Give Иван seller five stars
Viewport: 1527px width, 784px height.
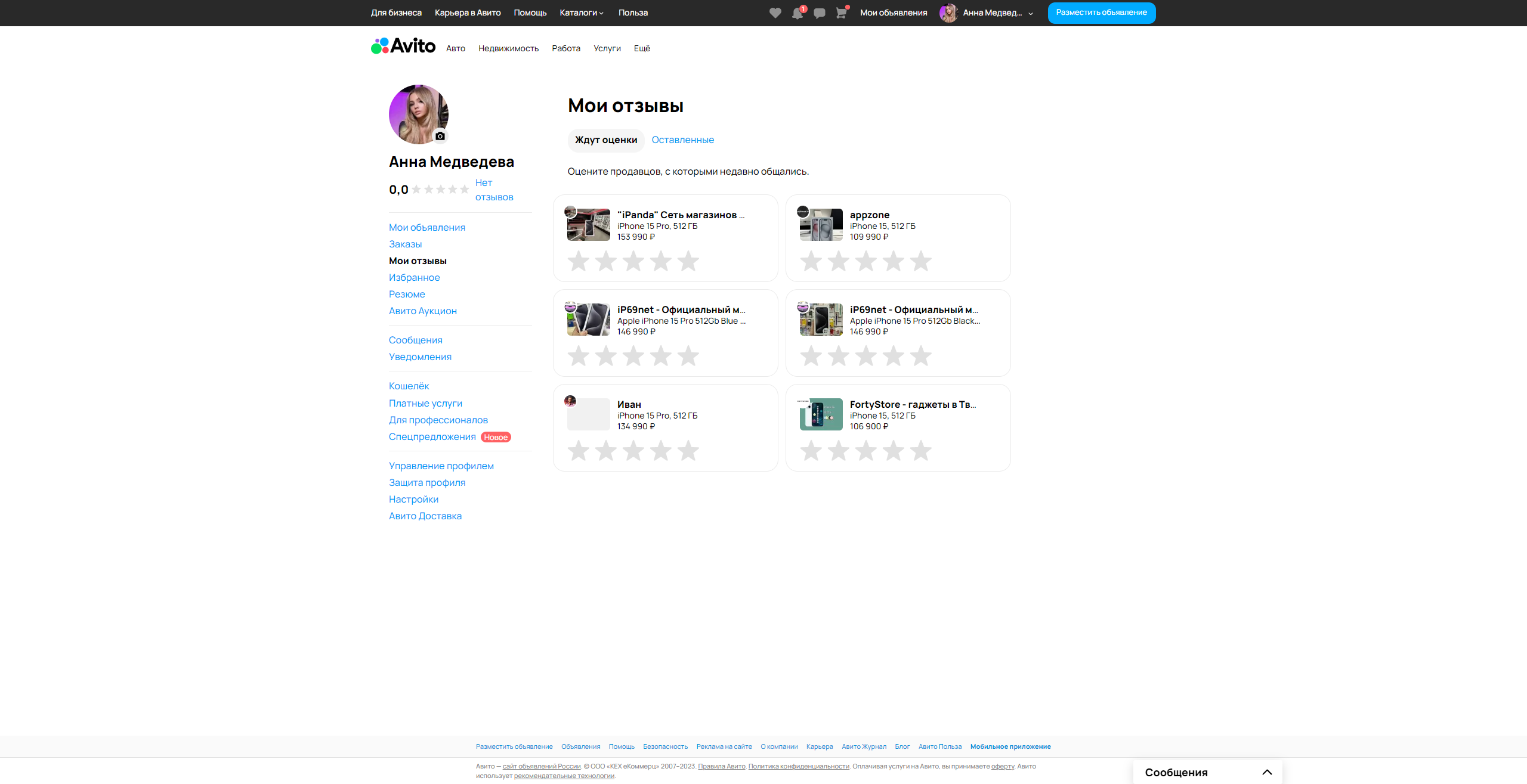pos(688,451)
